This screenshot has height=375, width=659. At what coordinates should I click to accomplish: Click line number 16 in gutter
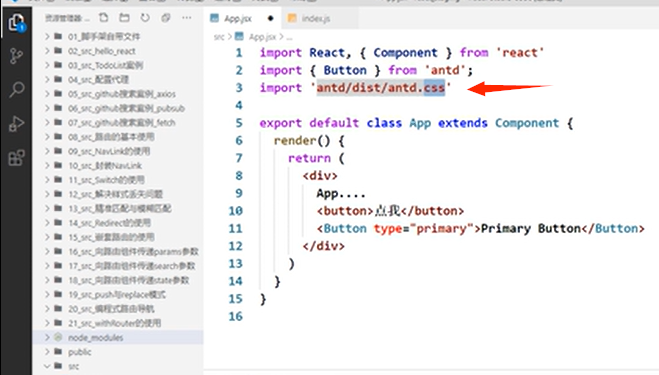[x=235, y=317]
